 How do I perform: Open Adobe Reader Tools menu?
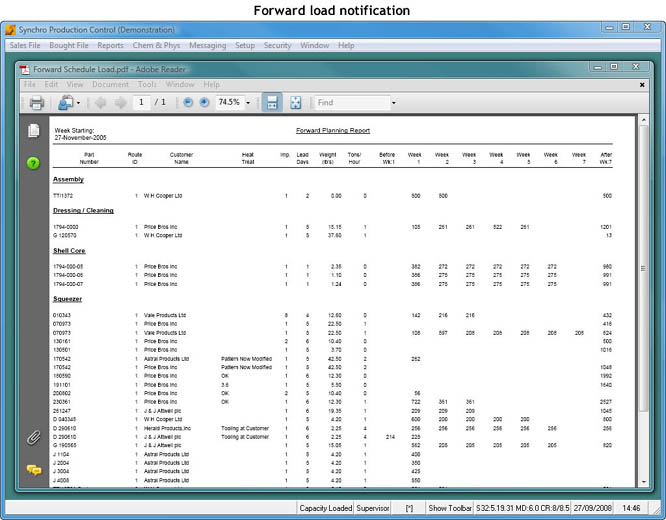[x=147, y=85]
